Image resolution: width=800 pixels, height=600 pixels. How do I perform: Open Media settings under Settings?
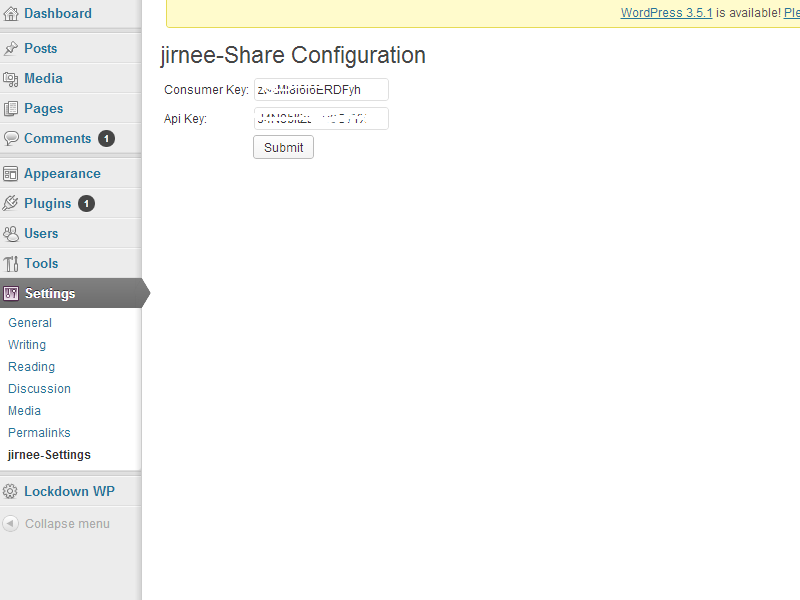click(x=24, y=411)
